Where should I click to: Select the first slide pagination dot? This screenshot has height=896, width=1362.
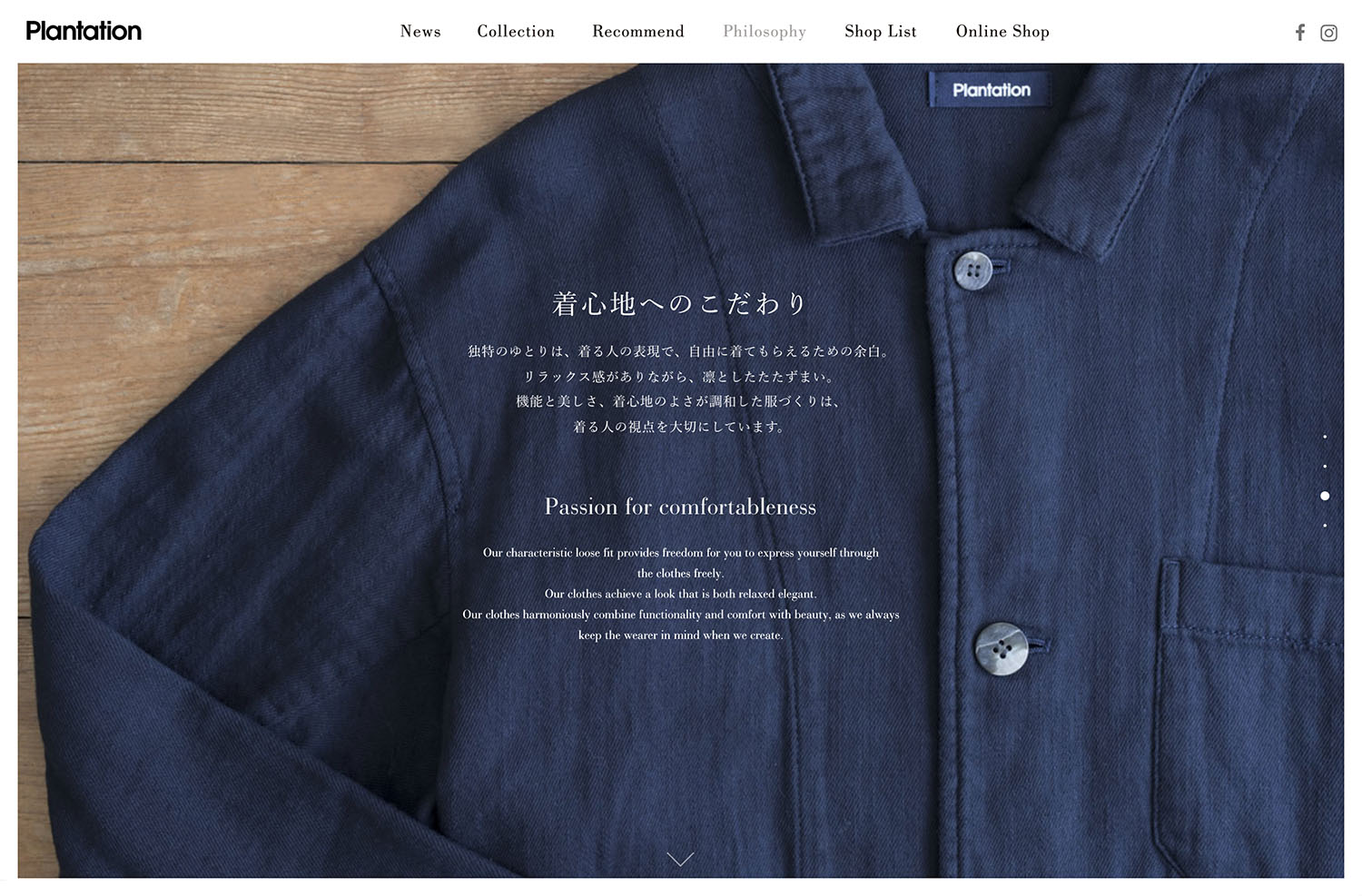1325,437
